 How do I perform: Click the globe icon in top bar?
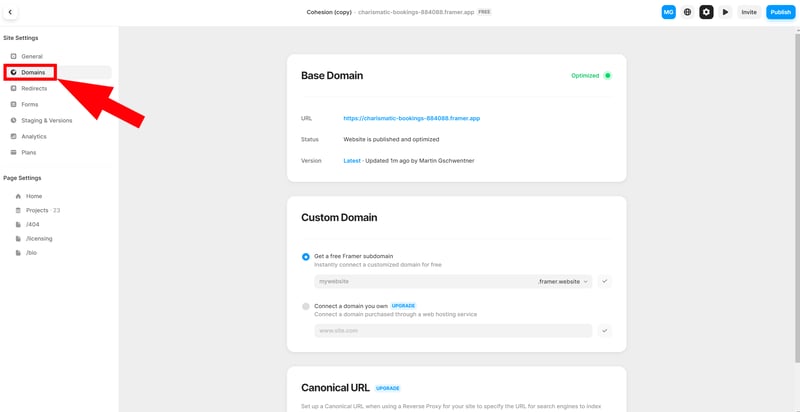(x=687, y=12)
